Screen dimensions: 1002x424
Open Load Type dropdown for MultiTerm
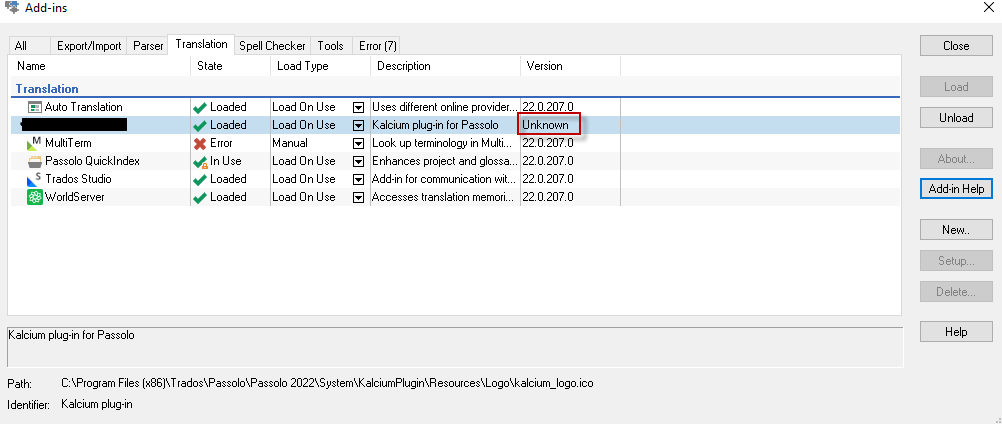pyautogui.click(x=358, y=143)
